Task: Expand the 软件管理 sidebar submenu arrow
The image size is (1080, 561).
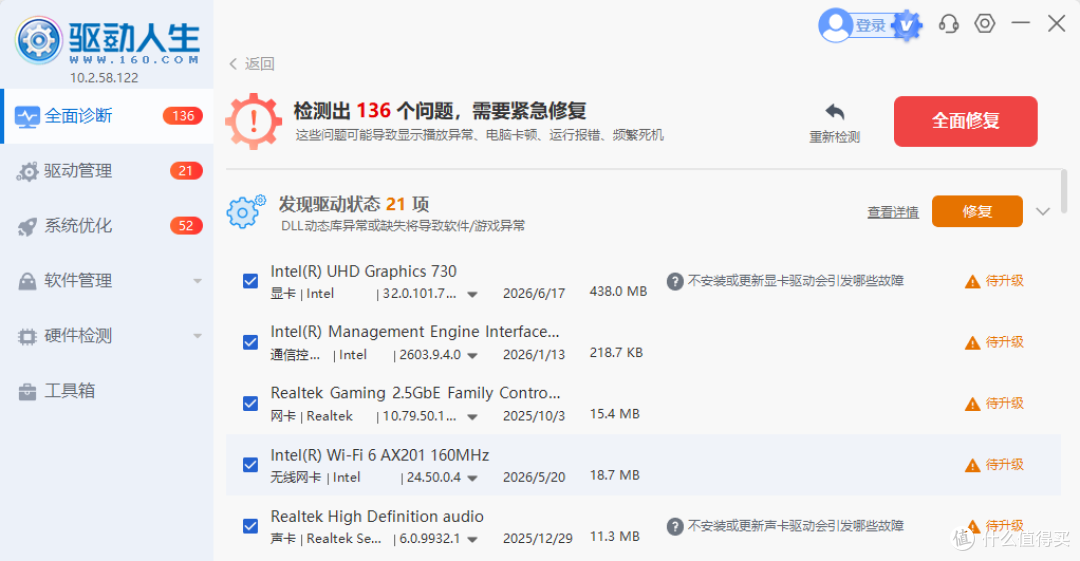Action: 198,281
